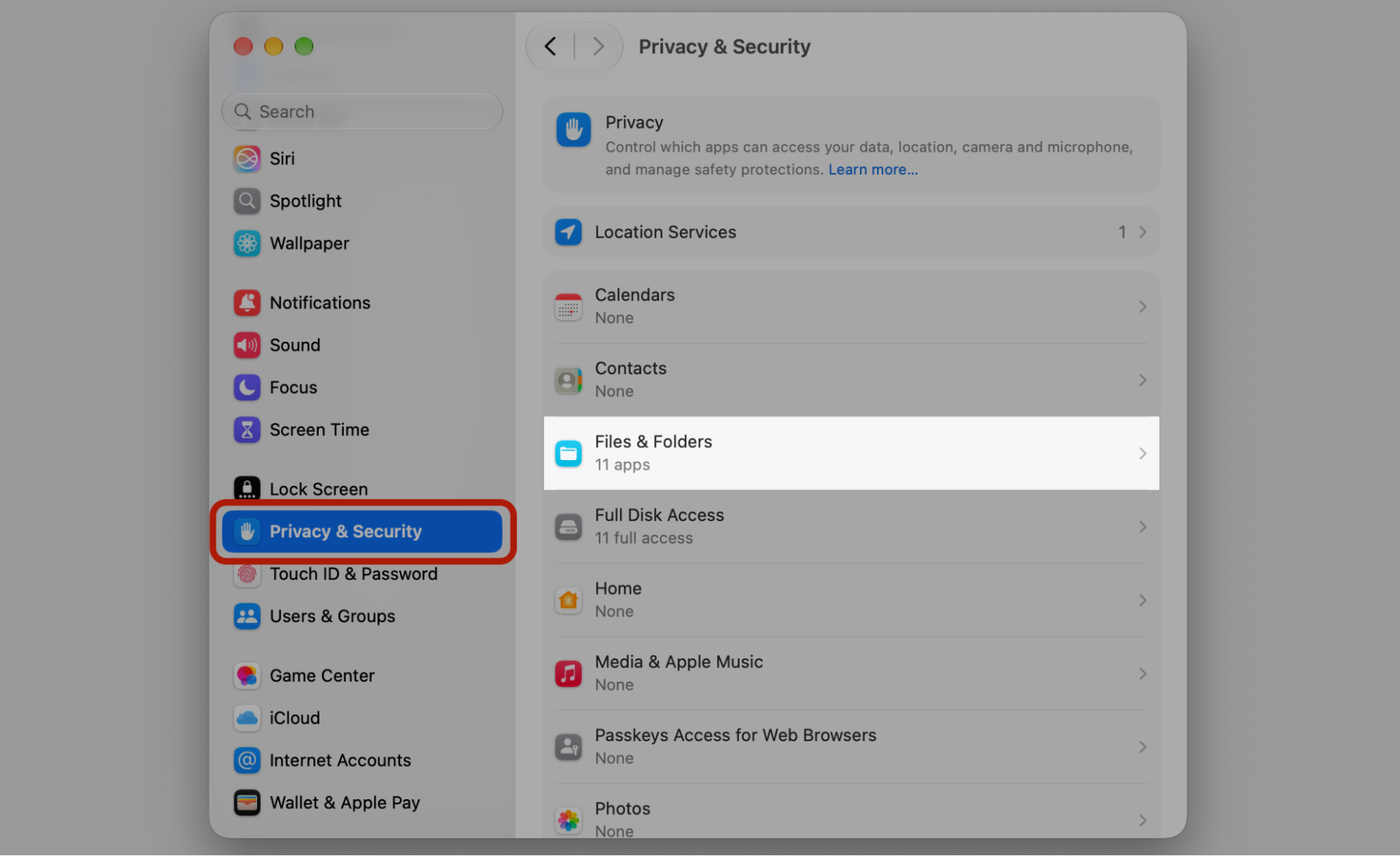
Task: Close the window with red button
Action: 243,46
